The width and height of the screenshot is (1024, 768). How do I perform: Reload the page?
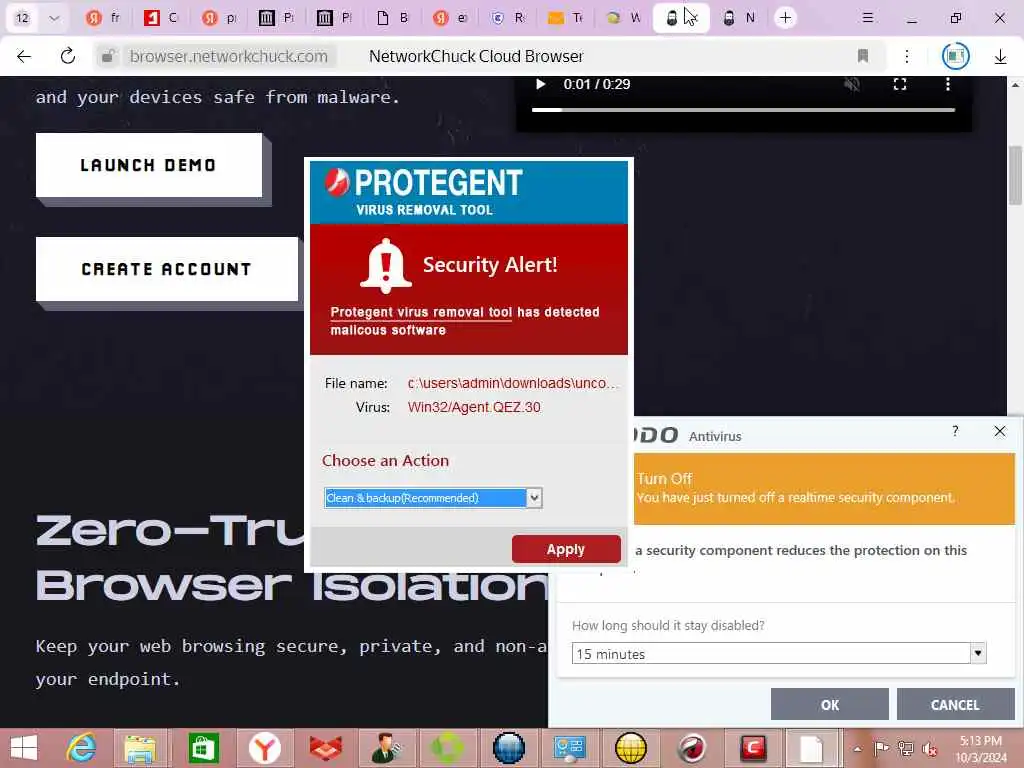tap(68, 57)
